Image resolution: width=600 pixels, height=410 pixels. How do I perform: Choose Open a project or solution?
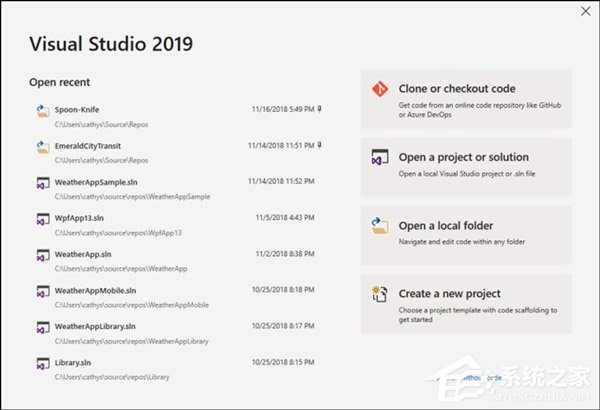(466, 167)
